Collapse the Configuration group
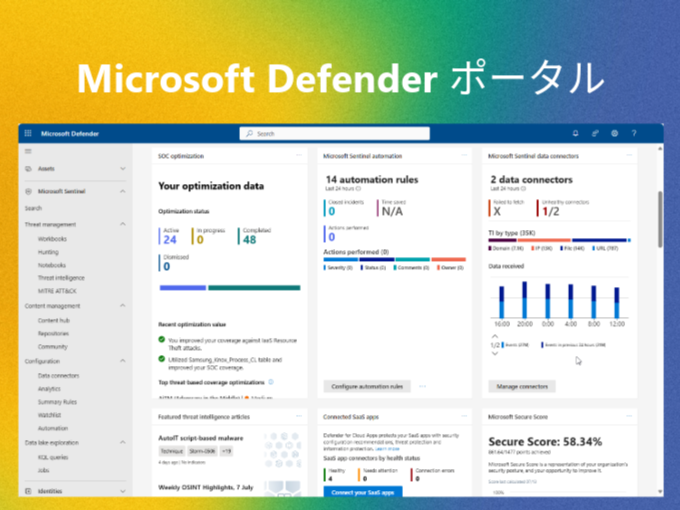The width and height of the screenshot is (680, 510). click(x=123, y=361)
